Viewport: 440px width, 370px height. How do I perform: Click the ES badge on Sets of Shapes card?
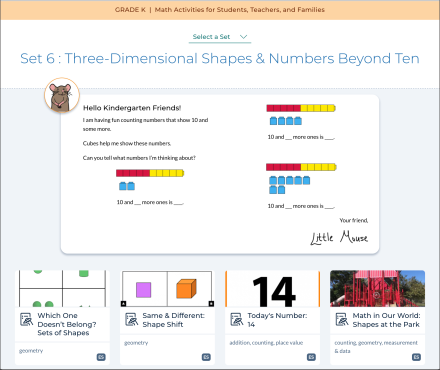[x=101, y=357]
